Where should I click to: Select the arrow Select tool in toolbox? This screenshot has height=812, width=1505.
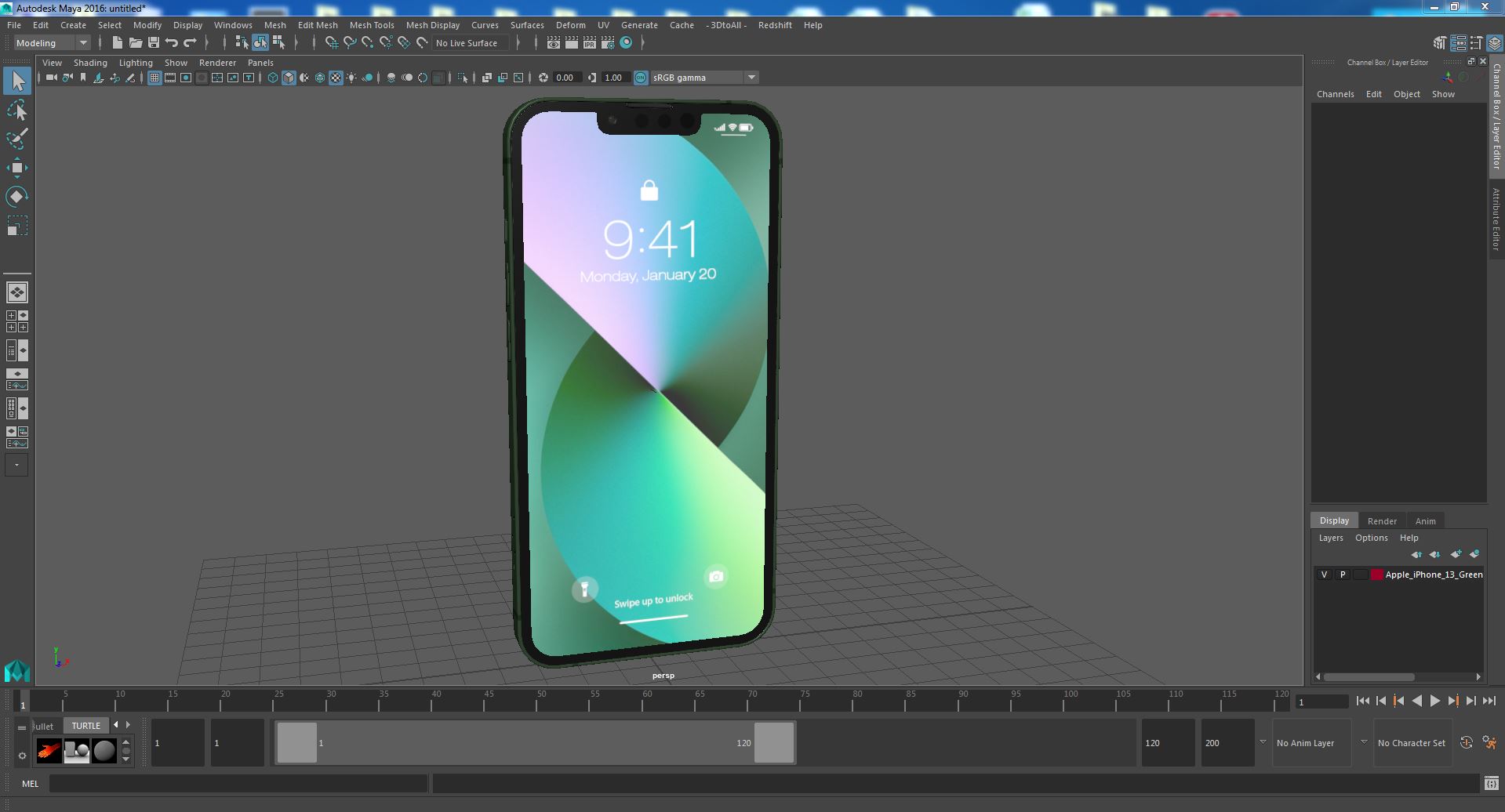(17, 81)
